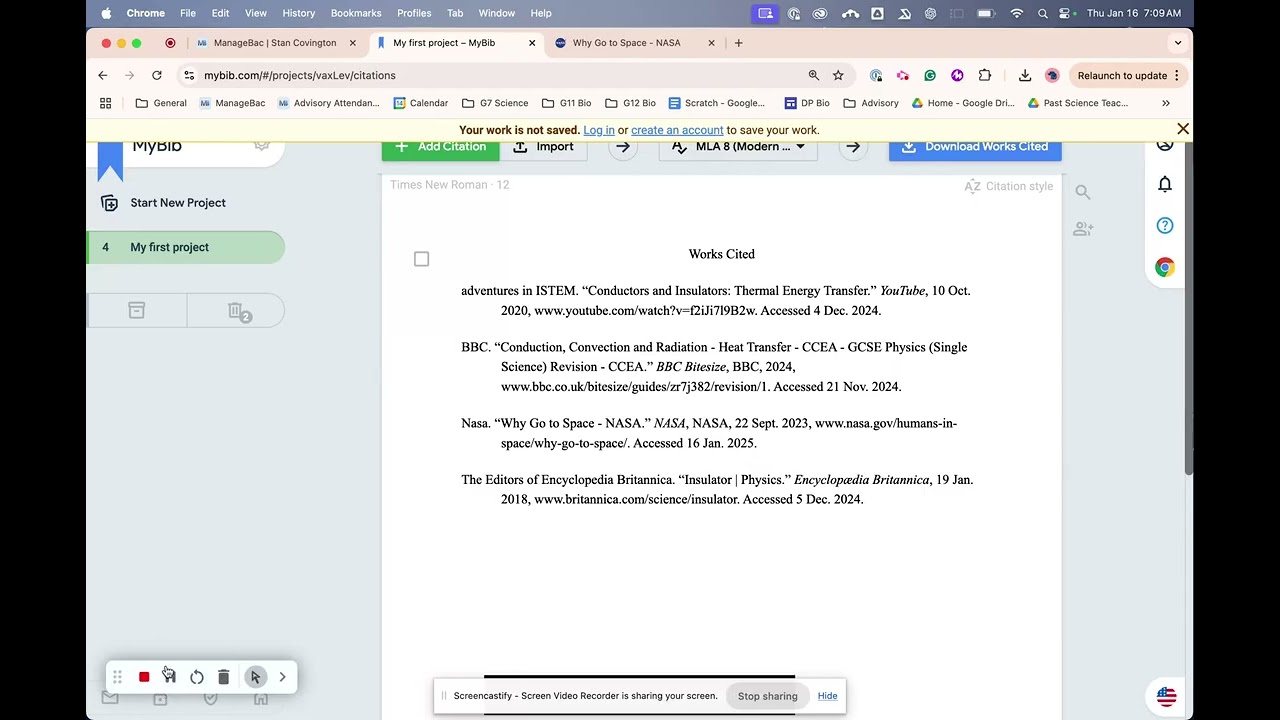Open the View menu
This screenshot has height=720, width=1280.
tap(256, 13)
